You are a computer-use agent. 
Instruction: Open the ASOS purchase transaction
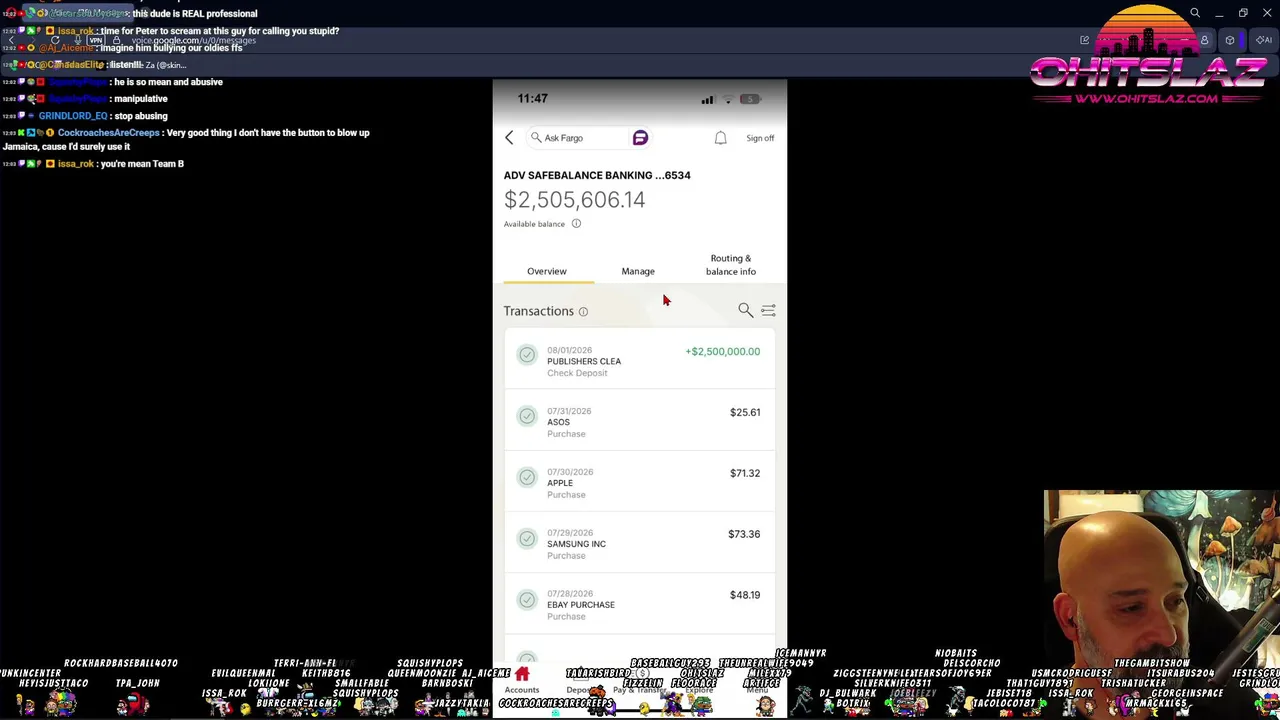[x=639, y=422]
